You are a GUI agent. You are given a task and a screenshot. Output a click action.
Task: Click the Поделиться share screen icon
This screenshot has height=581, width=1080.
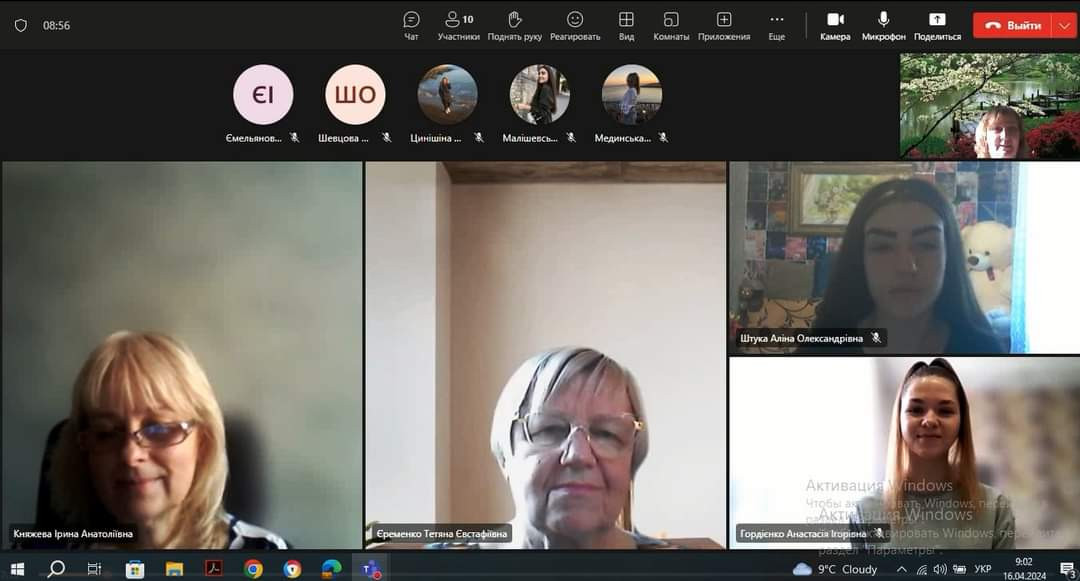tap(937, 25)
